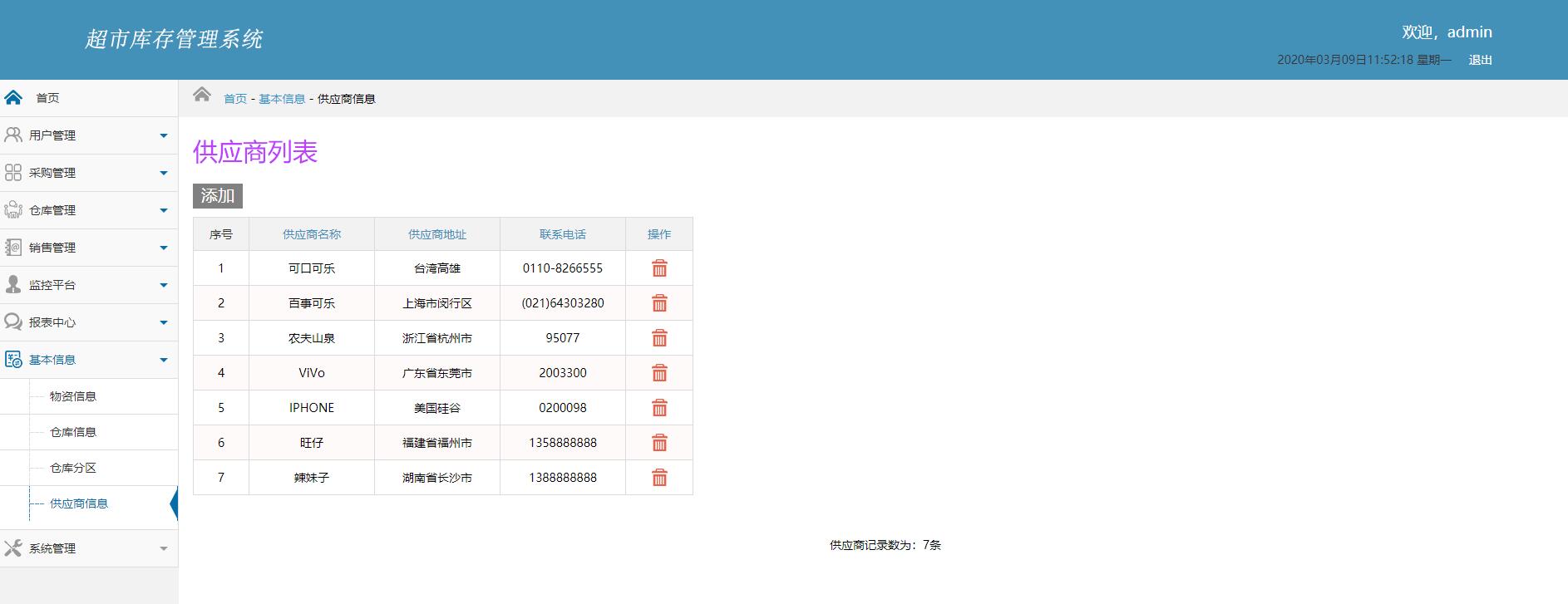The width and height of the screenshot is (1568, 604).
Task: Select 仓库分区 in the sidebar submenu
Action: click(73, 468)
